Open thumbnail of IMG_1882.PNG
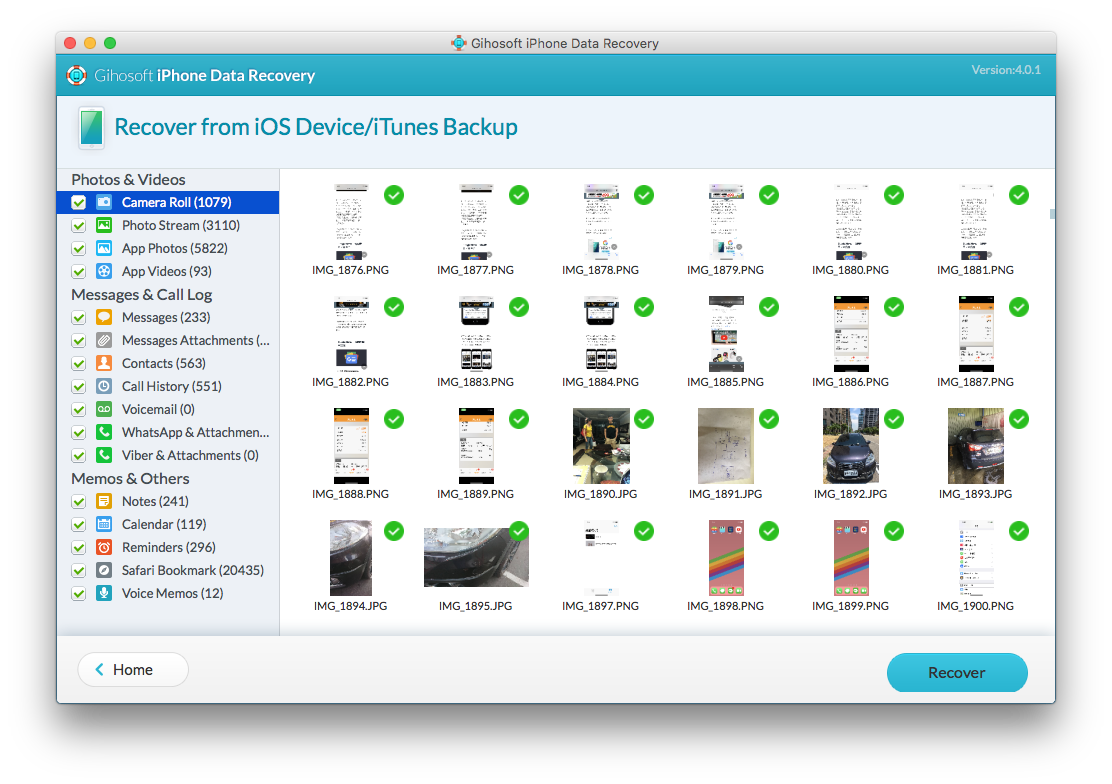The width and height of the screenshot is (1112, 784). [x=351, y=334]
